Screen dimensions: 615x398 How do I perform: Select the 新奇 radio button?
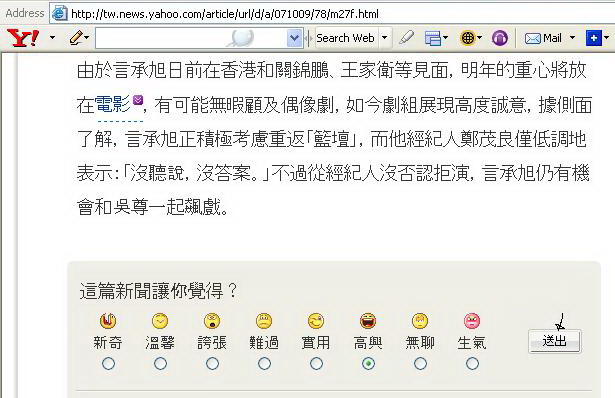pyautogui.click(x=108, y=363)
